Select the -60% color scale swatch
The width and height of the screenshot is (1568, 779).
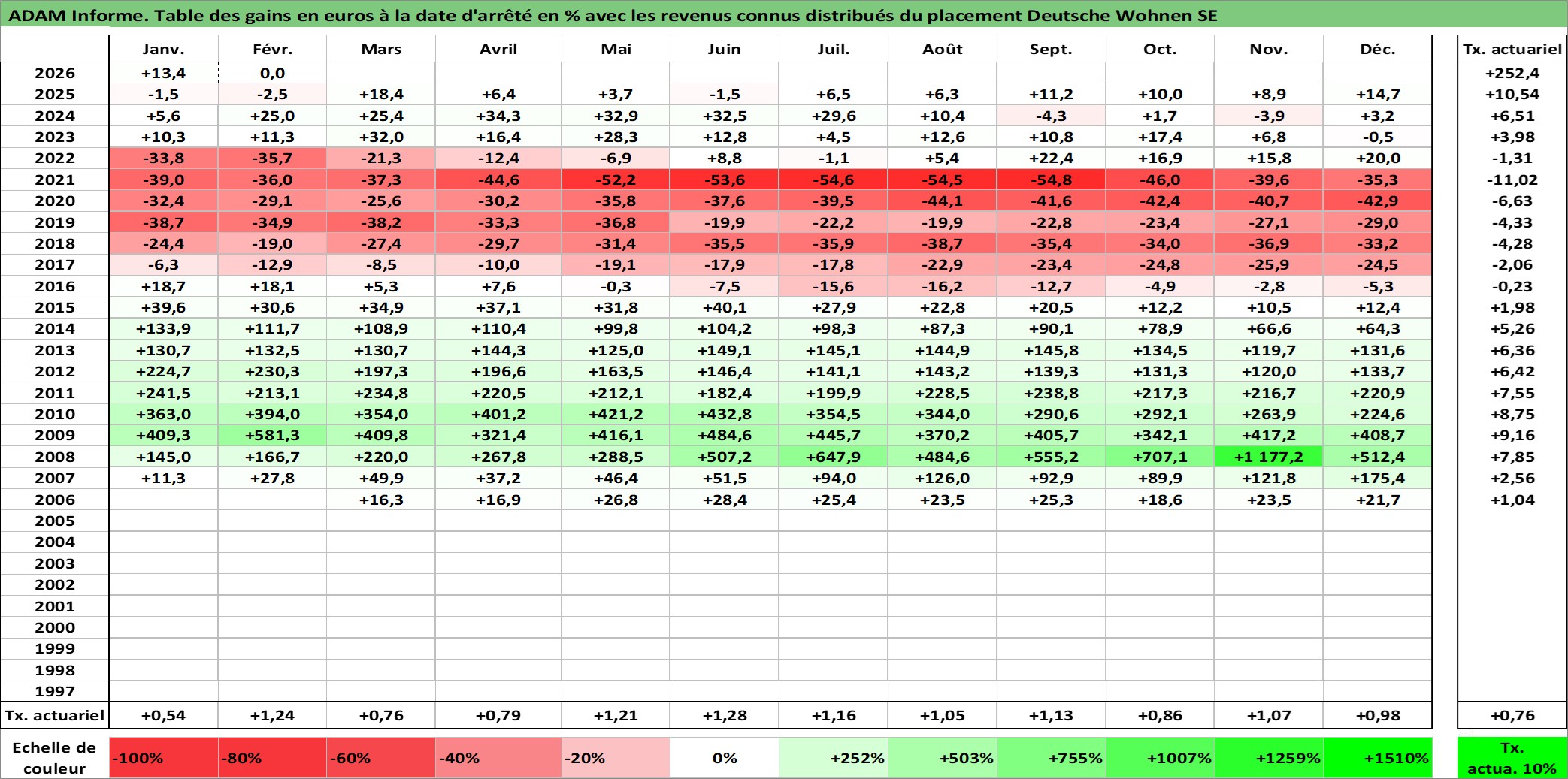(x=380, y=757)
